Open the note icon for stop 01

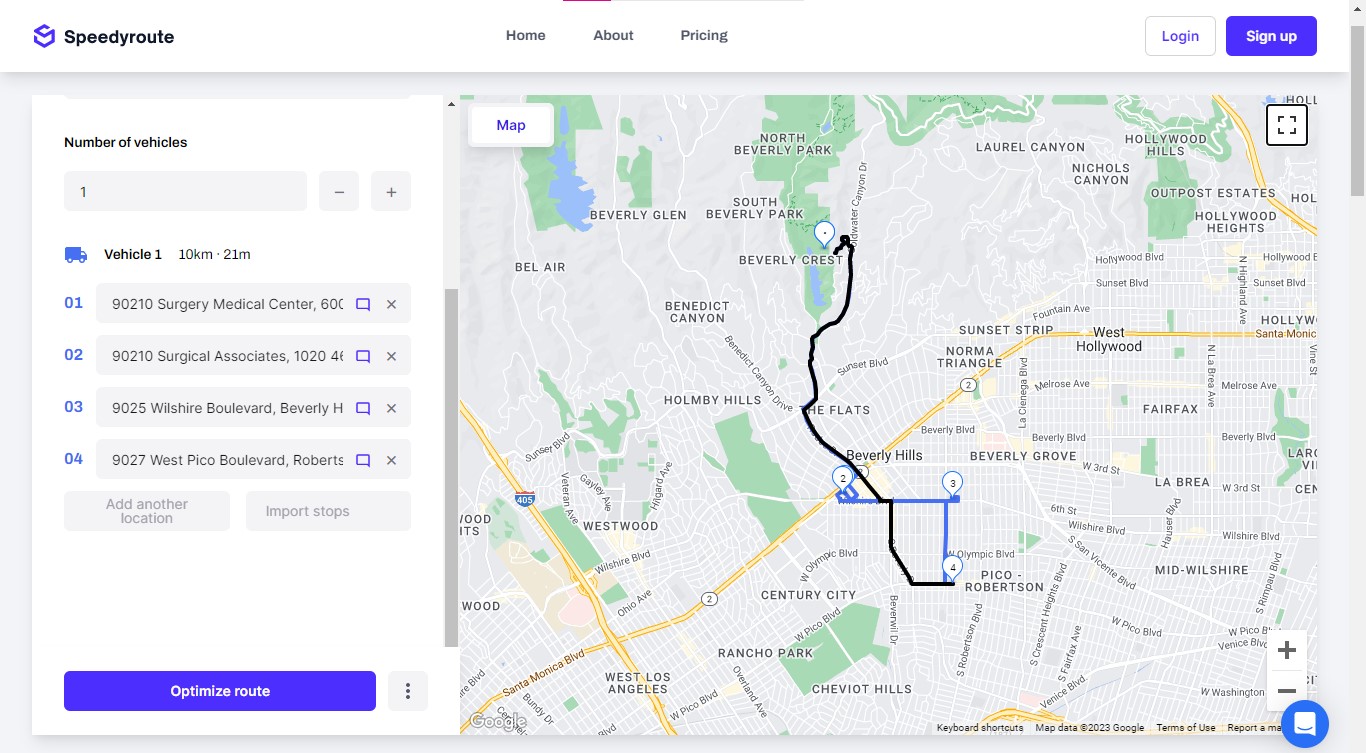click(x=362, y=304)
